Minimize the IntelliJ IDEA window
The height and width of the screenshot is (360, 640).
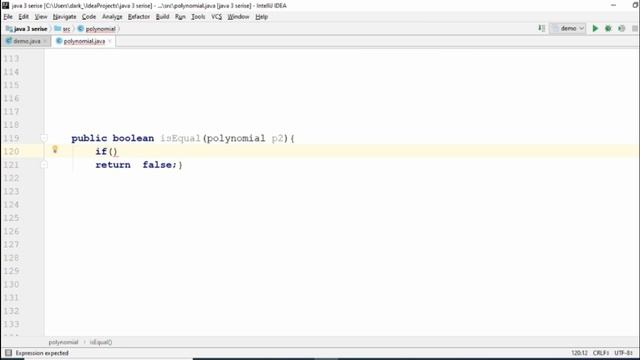coord(613,5)
